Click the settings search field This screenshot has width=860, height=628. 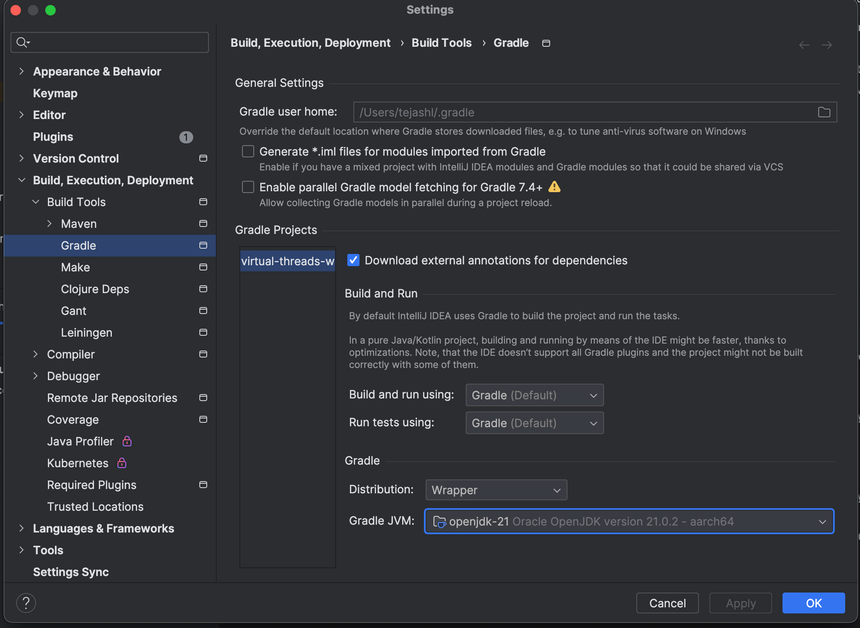click(x=110, y=43)
